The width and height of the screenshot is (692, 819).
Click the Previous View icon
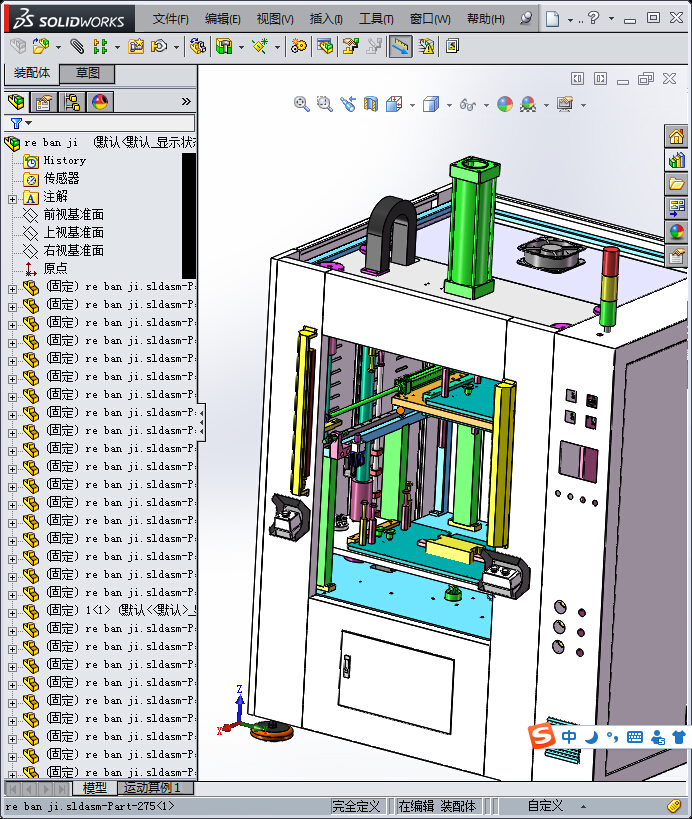click(x=348, y=104)
